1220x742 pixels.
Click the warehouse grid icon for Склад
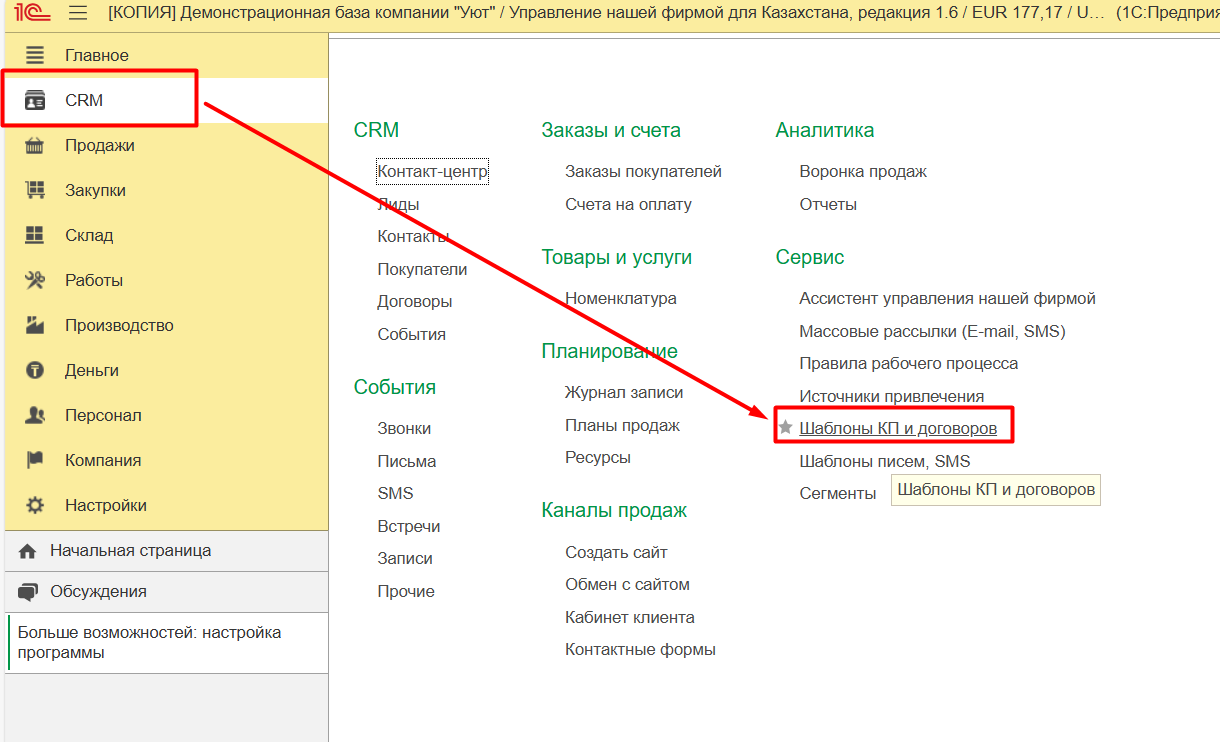pos(35,236)
